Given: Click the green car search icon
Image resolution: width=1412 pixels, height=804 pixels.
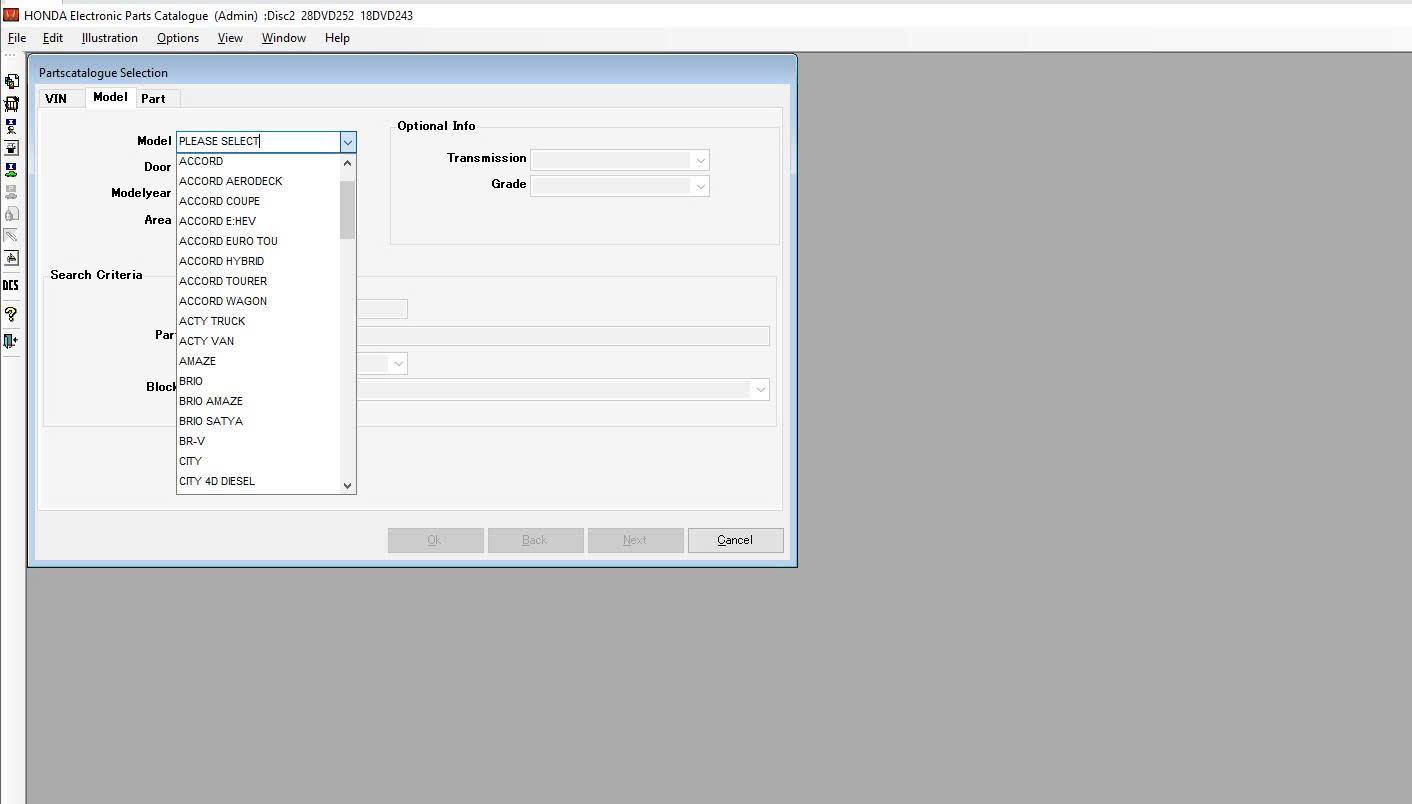Looking at the screenshot, I should 11,170.
